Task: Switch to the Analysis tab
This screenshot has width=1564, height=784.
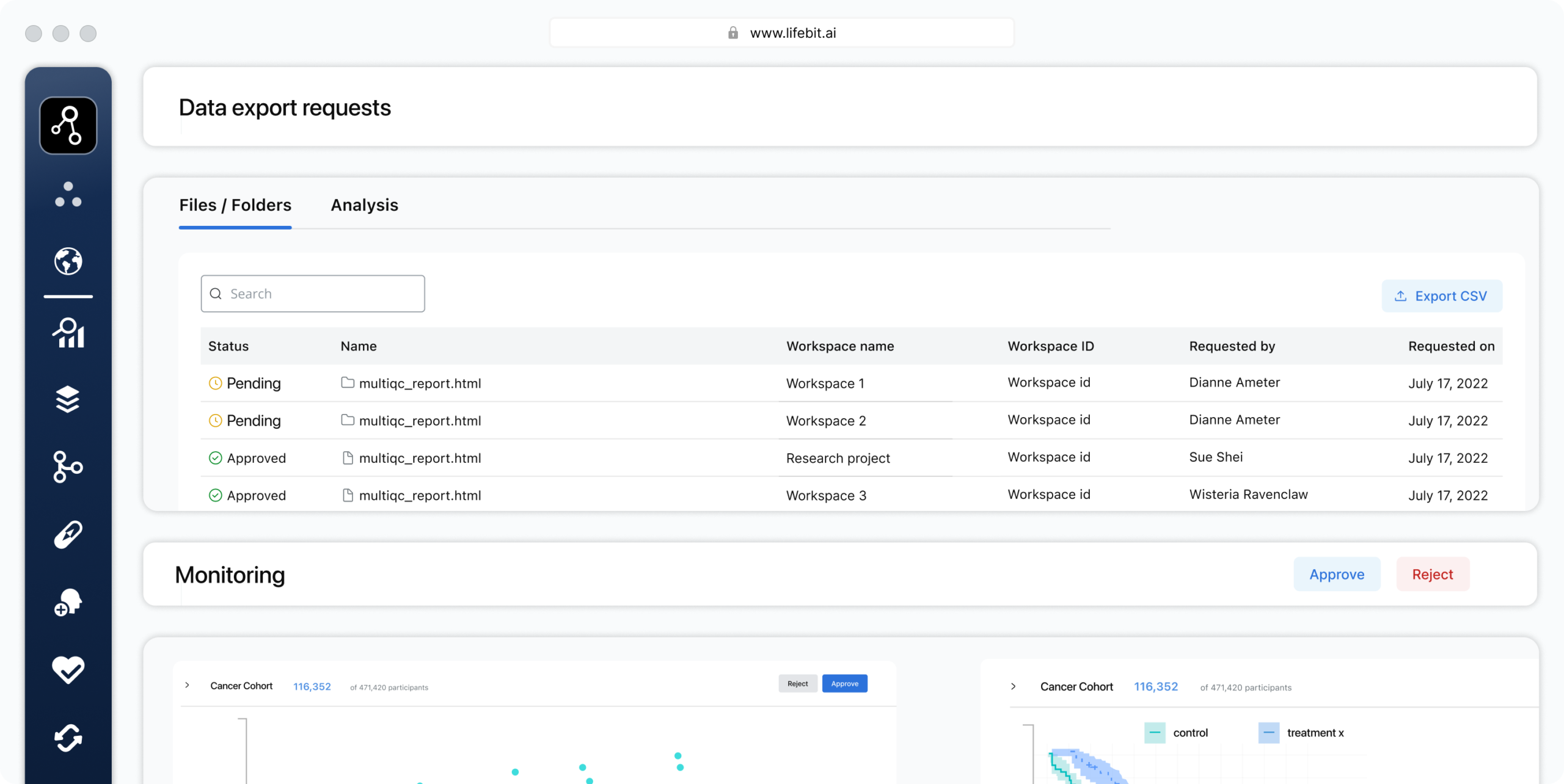Action: coord(364,205)
